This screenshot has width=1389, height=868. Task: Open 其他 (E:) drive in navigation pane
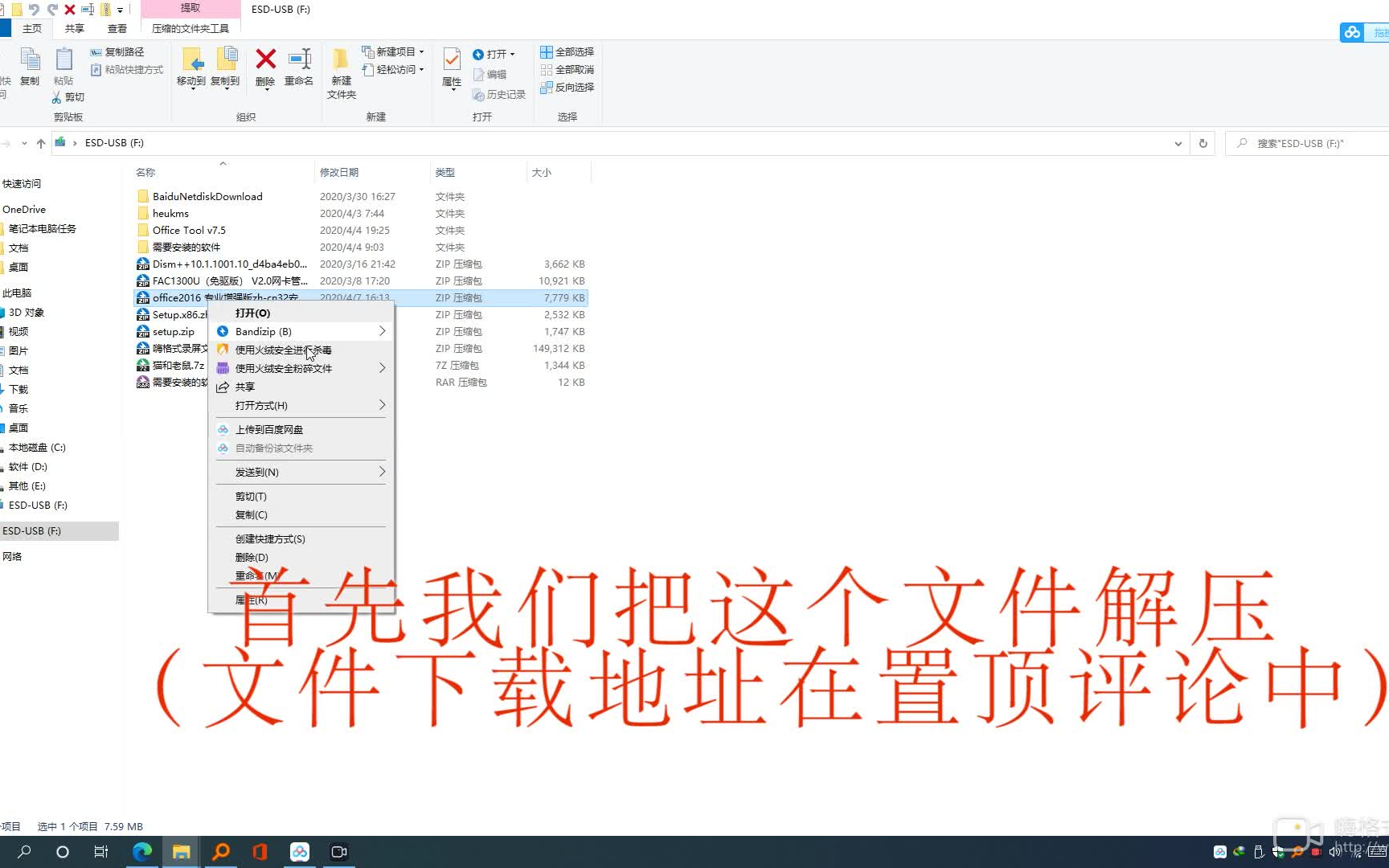[x=27, y=486]
